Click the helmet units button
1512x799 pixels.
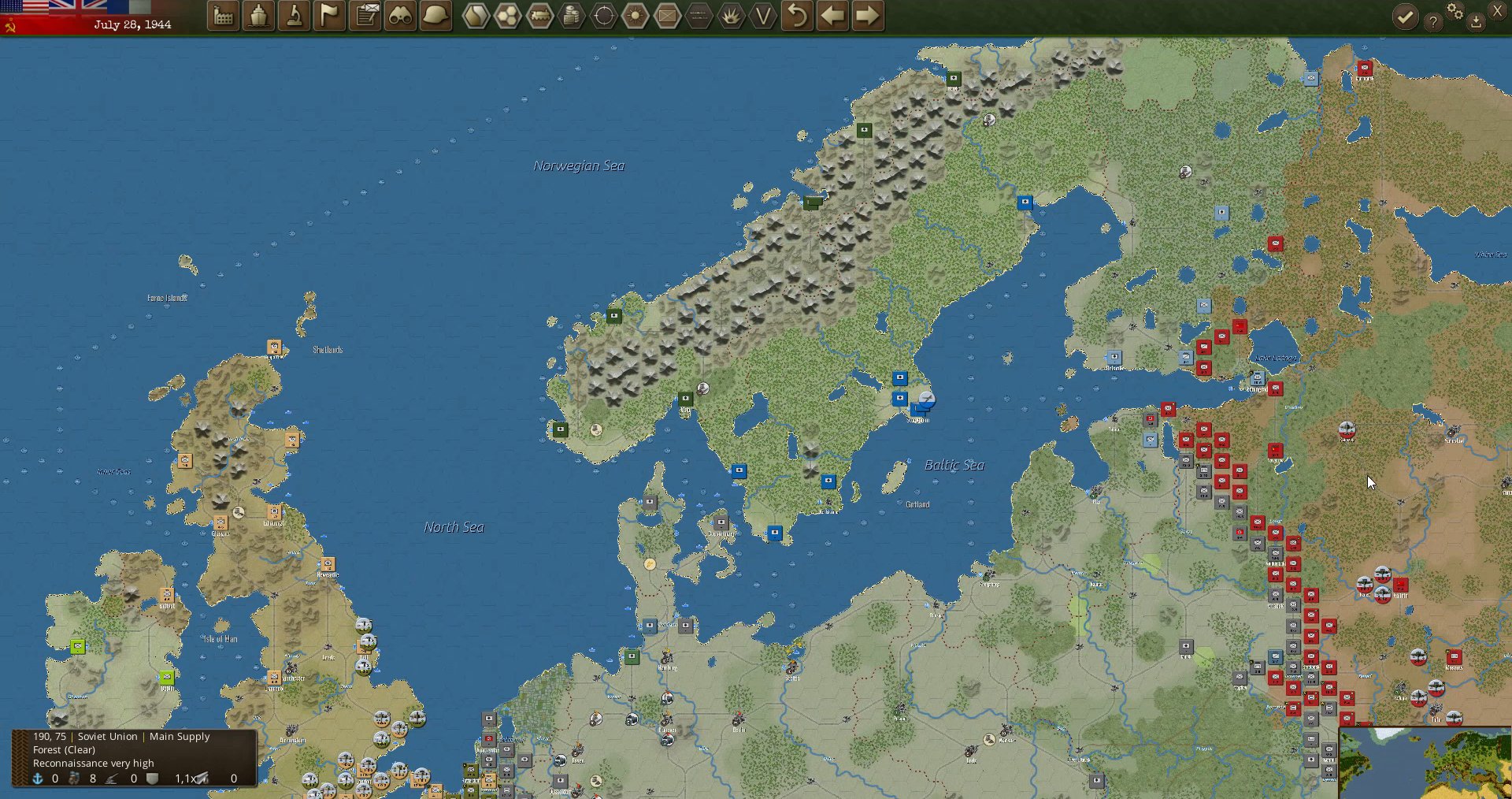point(435,16)
